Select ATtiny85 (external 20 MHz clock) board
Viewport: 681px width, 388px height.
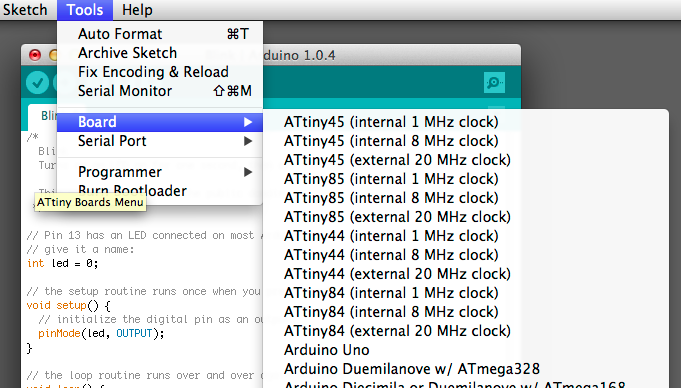tap(466, 217)
